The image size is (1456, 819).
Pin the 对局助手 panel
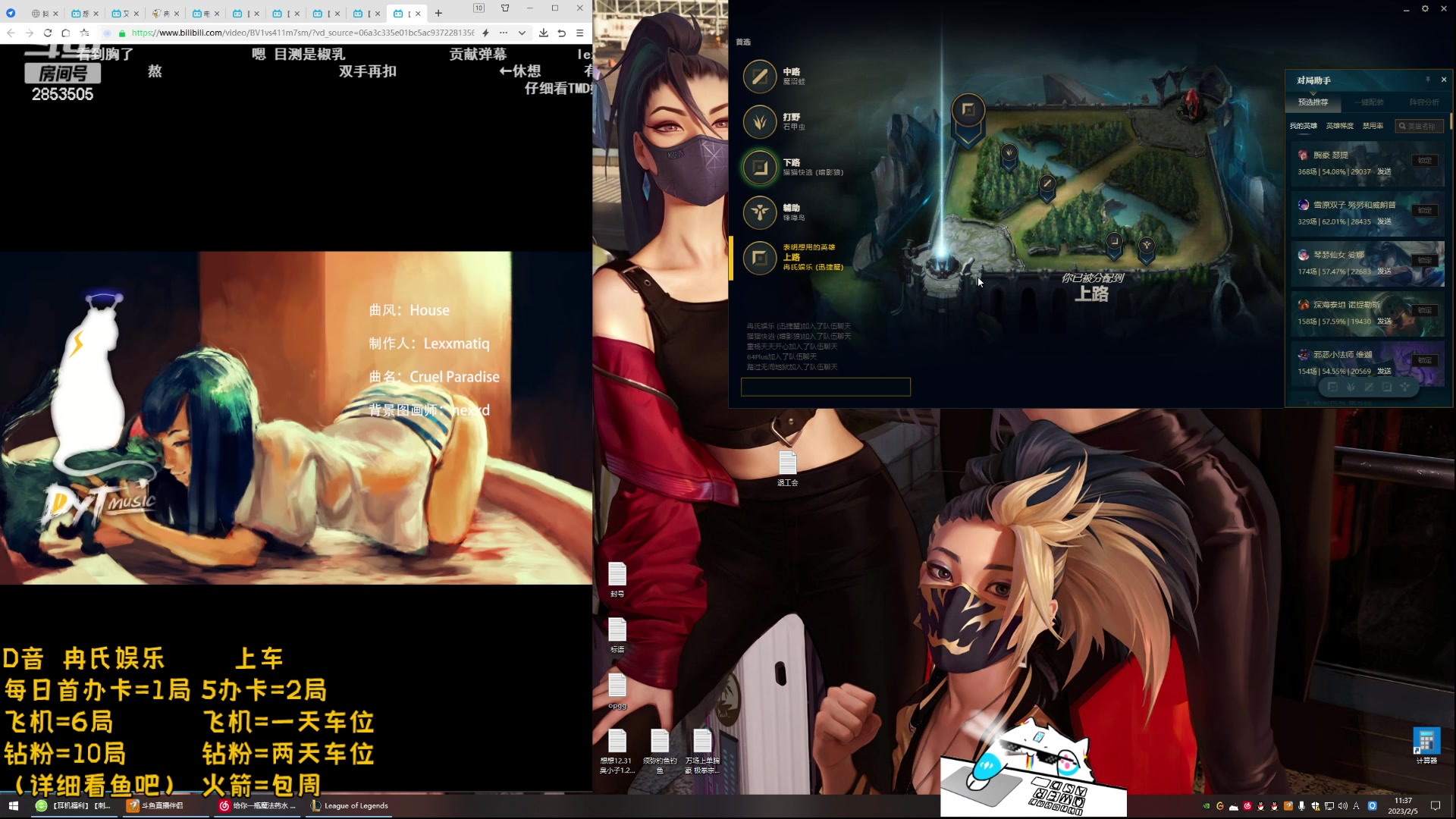click(1428, 80)
